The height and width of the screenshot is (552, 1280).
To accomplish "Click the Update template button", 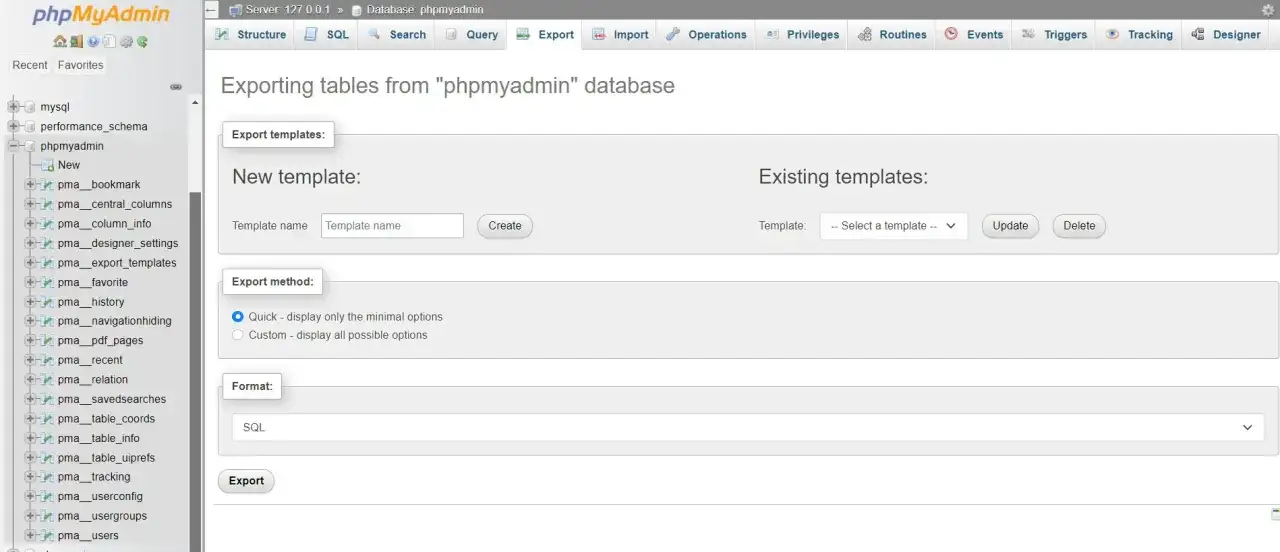I will tap(1010, 226).
